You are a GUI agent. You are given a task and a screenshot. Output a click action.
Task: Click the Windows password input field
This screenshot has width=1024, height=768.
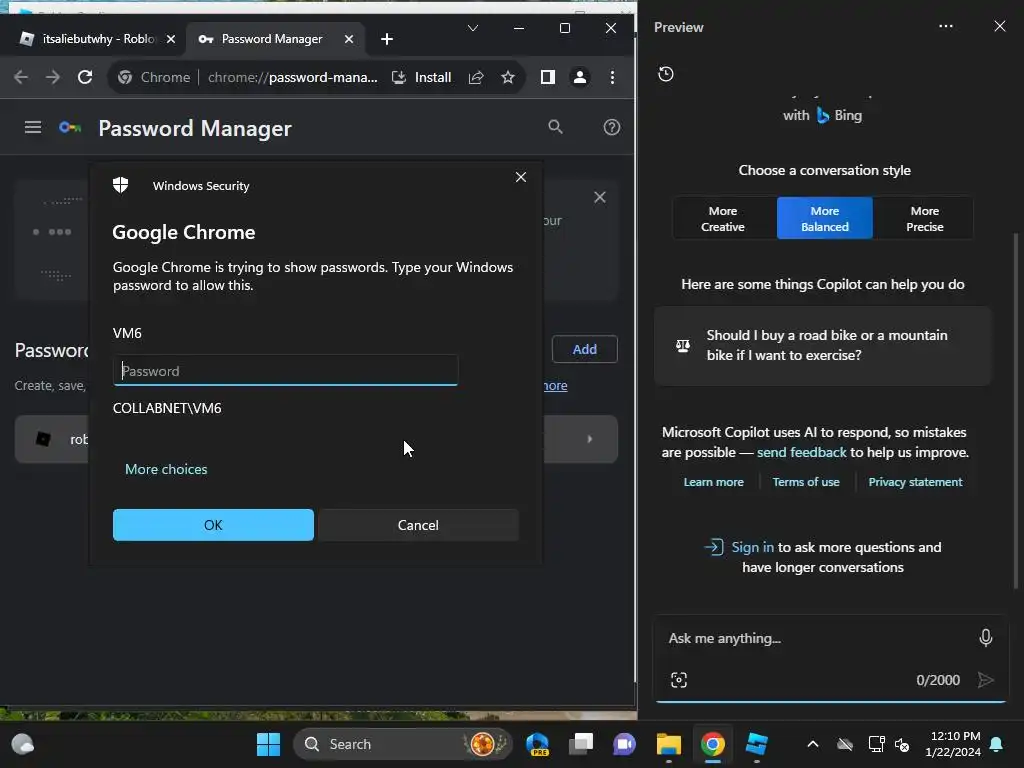pyautogui.click(x=285, y=370)
